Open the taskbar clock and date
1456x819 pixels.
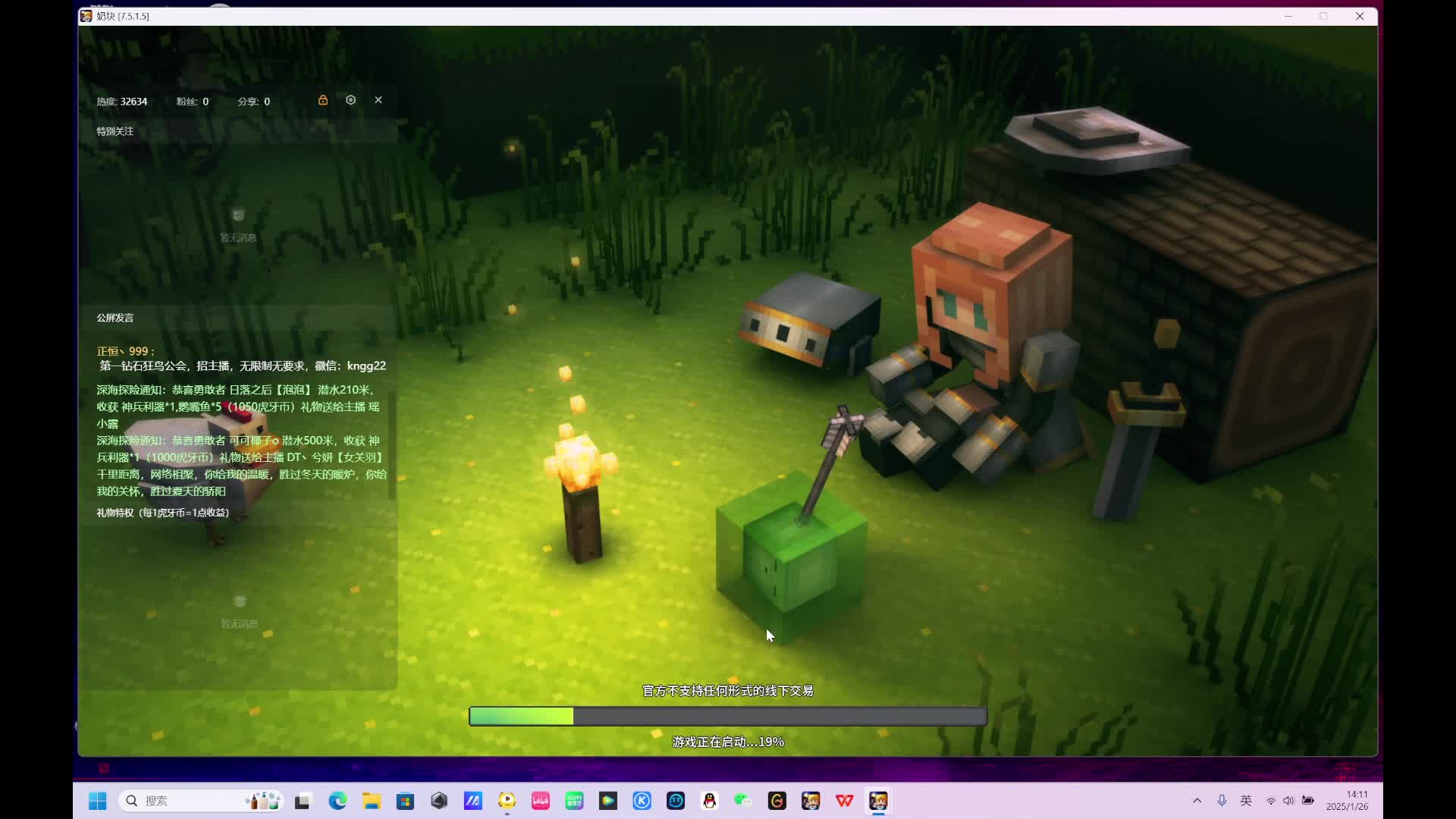point(1348,801)
